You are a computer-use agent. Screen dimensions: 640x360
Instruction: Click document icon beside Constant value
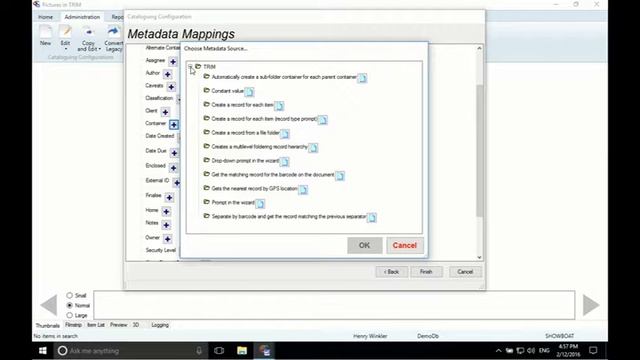(x=249, y=92)
